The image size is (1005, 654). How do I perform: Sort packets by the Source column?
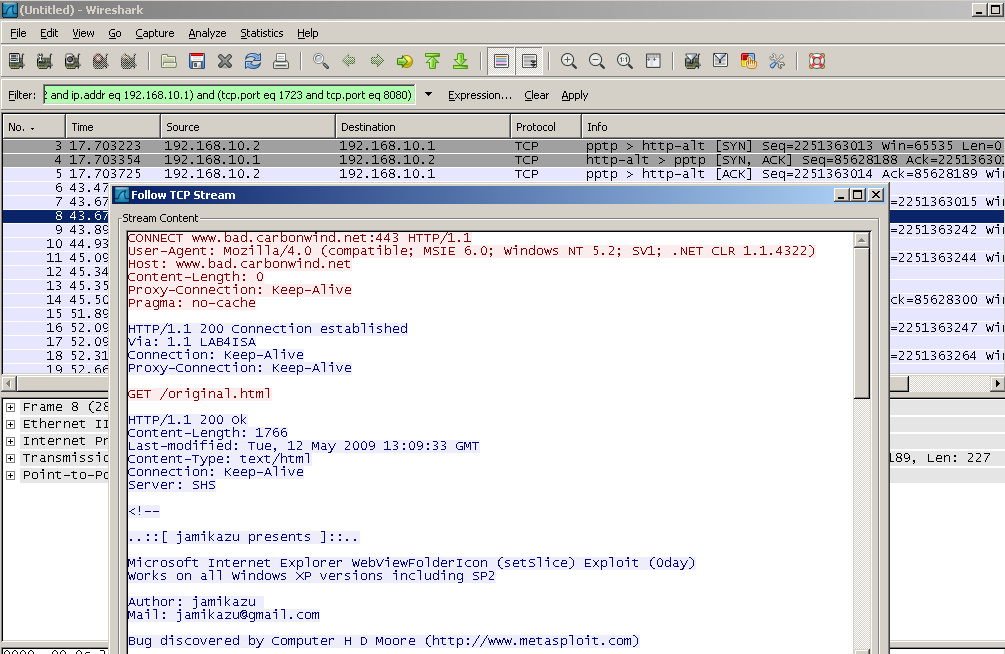point(248,127)
